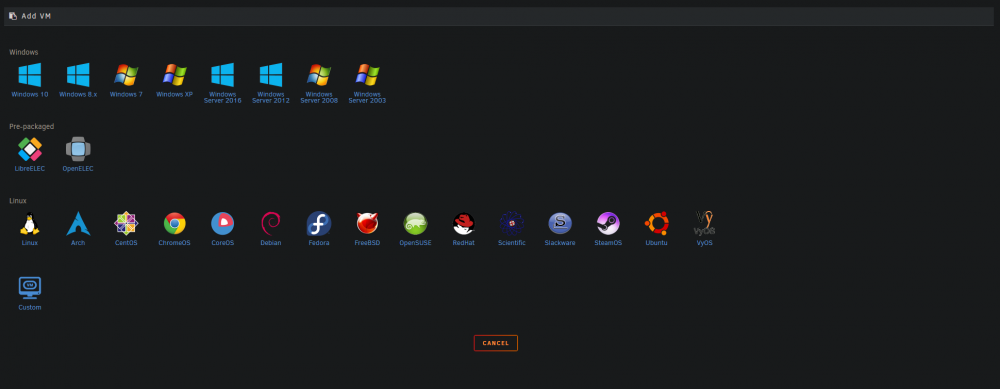Choose the Debian swirl icon
1000x389 pixels.
tap(271, 224)
